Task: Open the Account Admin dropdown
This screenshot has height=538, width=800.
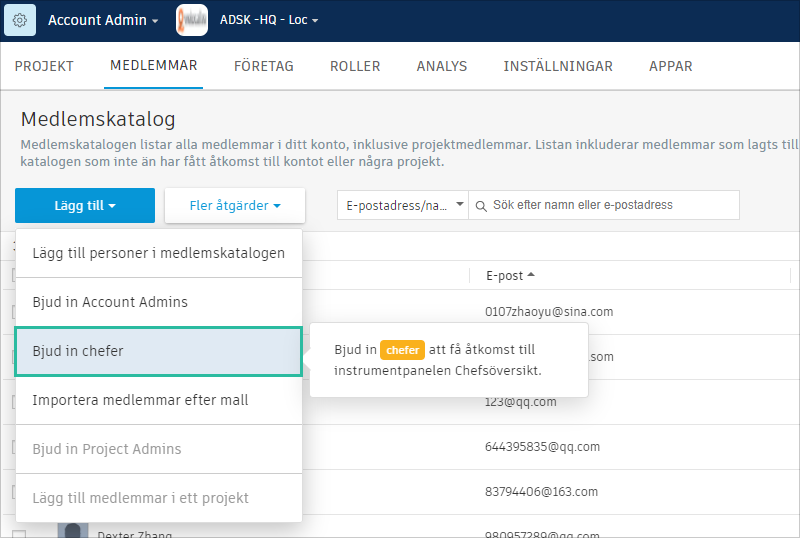Action: [x=103, y=20]
